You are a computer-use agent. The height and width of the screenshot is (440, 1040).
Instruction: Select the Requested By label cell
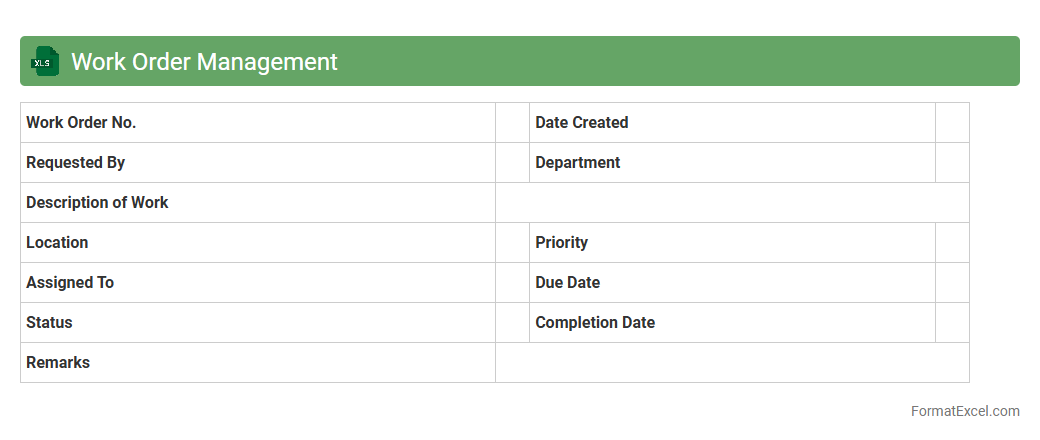257,162
